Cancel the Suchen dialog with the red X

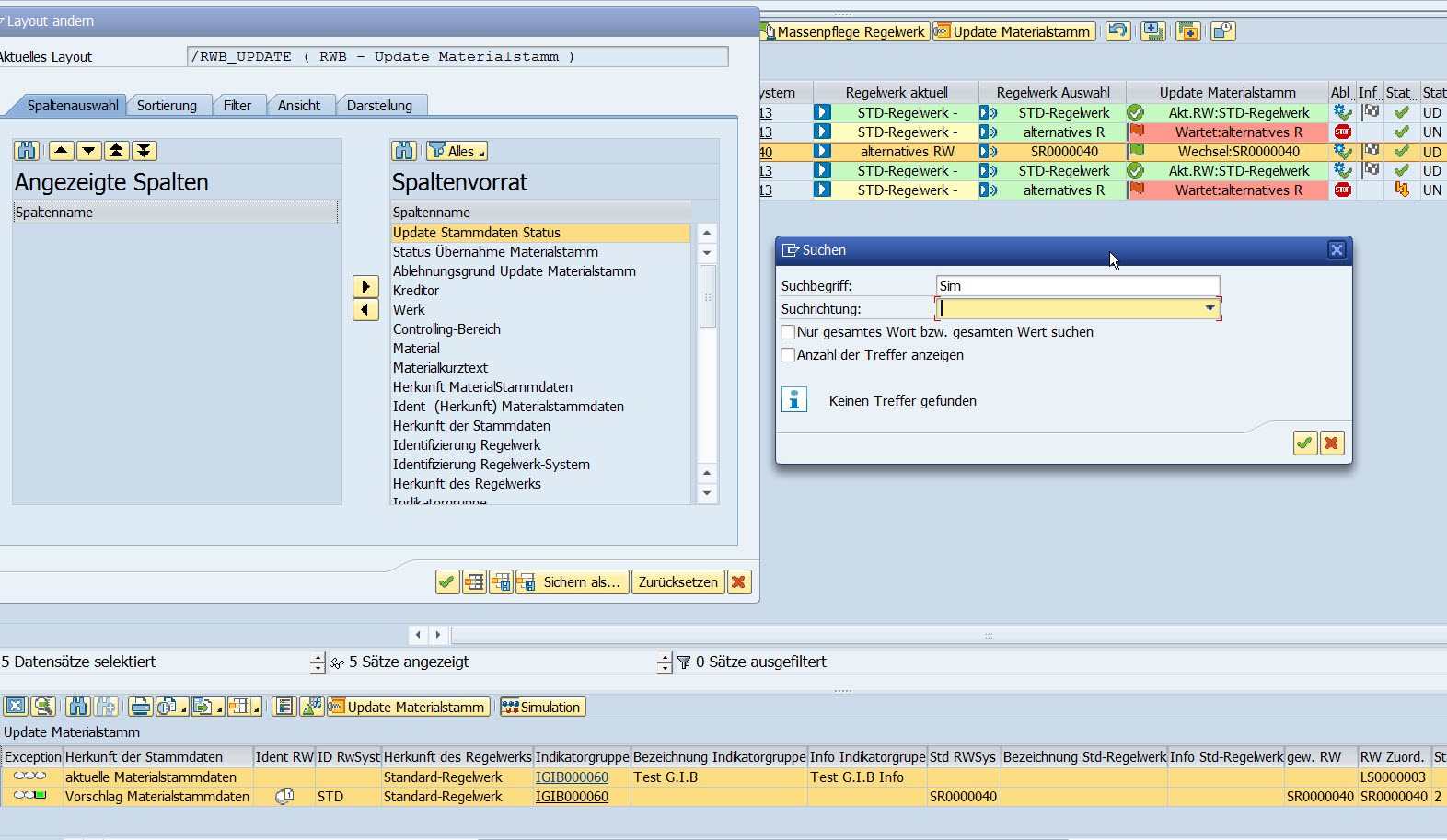pos(1331,443)
